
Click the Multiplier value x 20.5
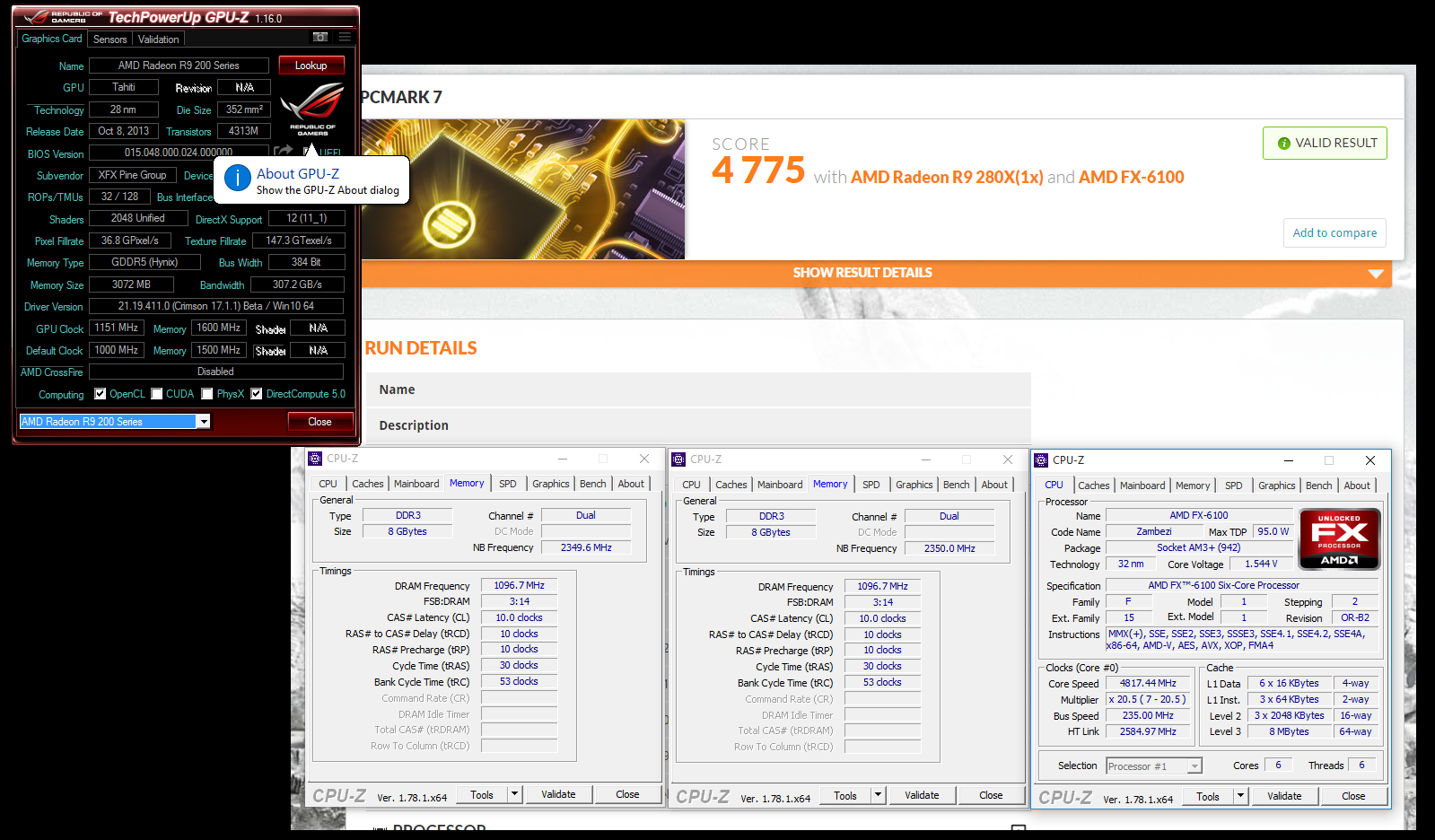tap(1148, 700)
